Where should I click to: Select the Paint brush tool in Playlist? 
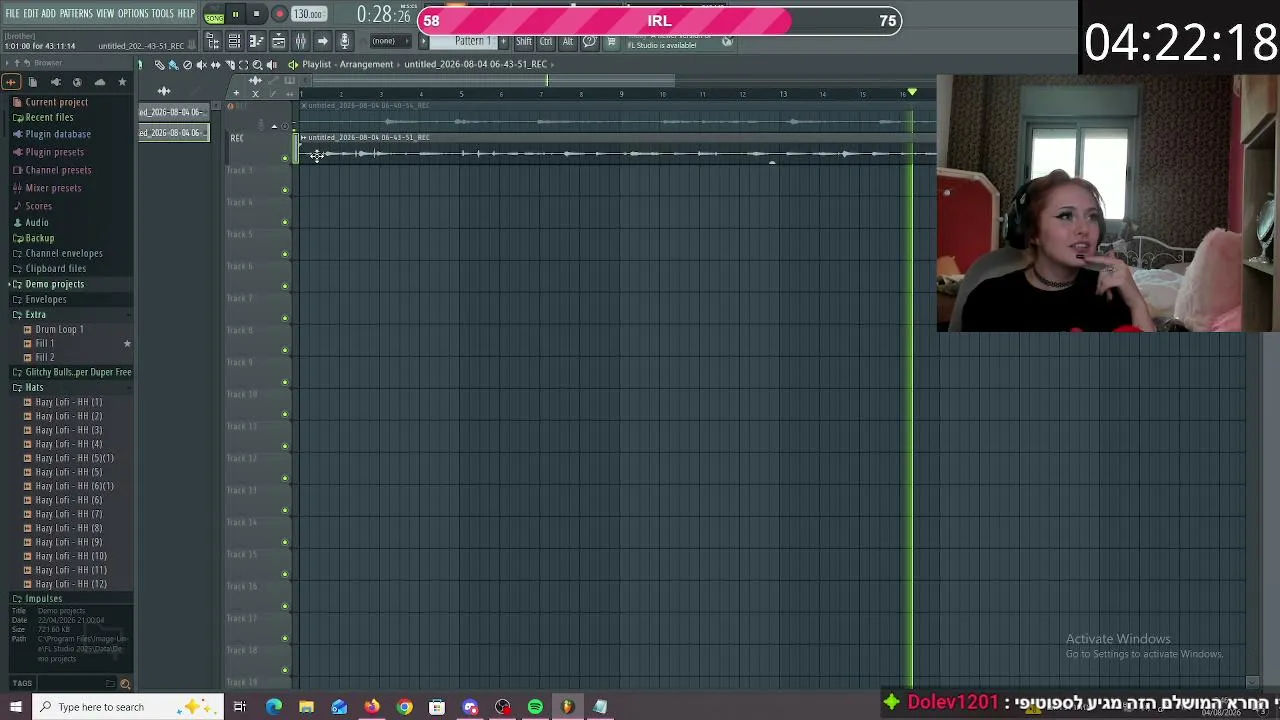pyautogui.click(x=173, y=65)
